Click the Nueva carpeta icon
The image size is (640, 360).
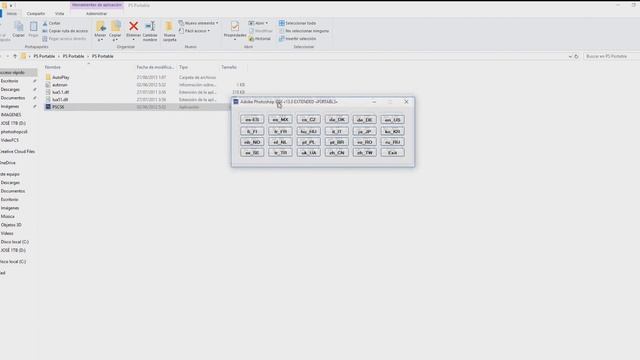pos(169,27)
